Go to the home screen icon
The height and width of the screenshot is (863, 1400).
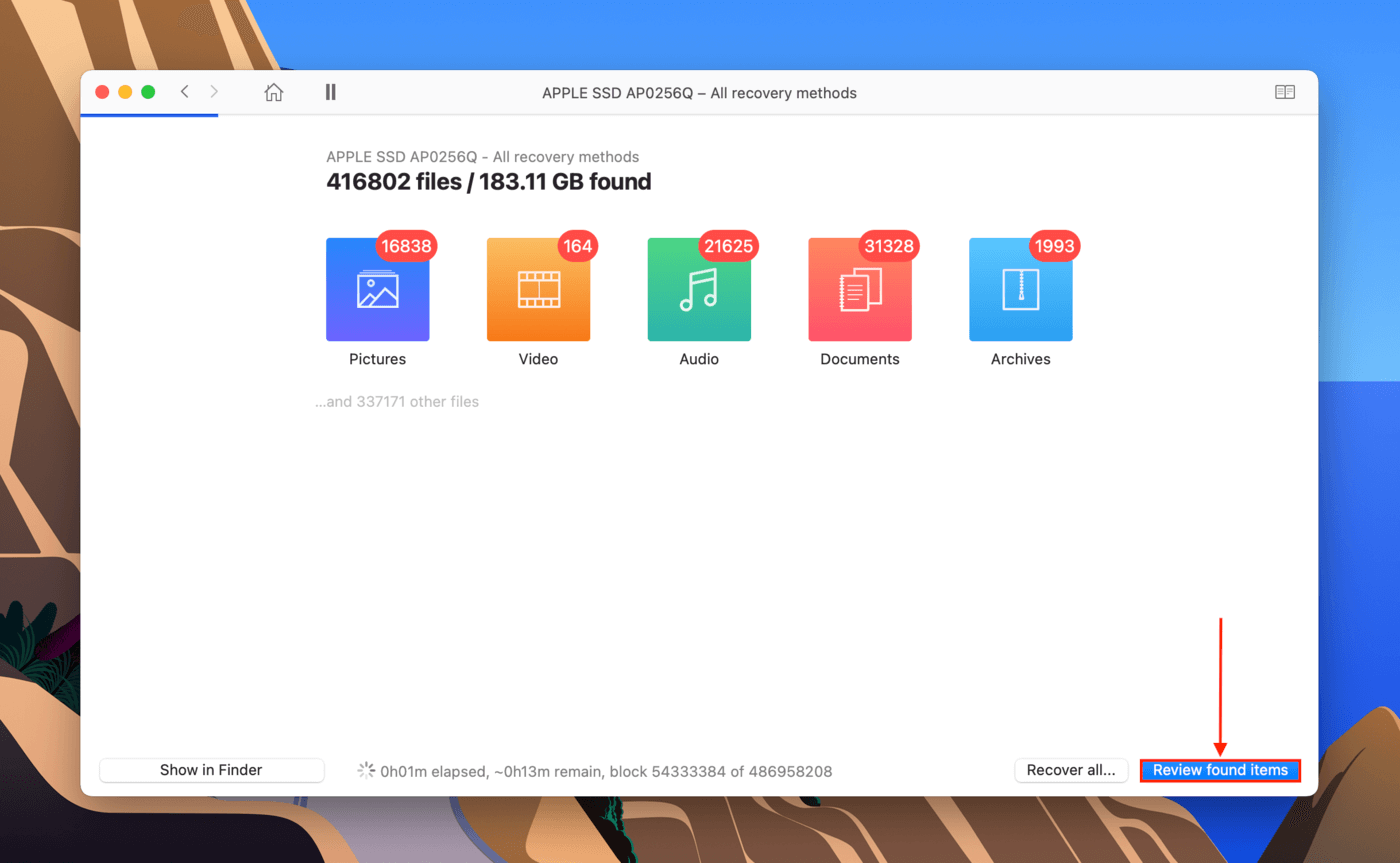click(x=273, y=92)
